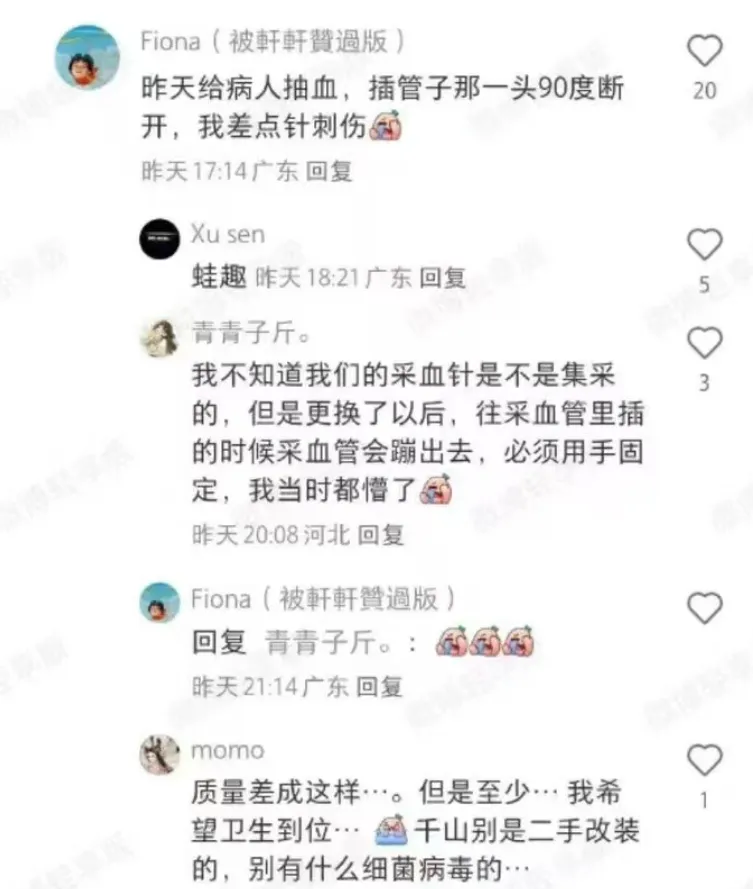753x889 pixels.
Task: Open Fiona's profile avatar on top comment
Action: pyautogui.click(x=87, y=57)
